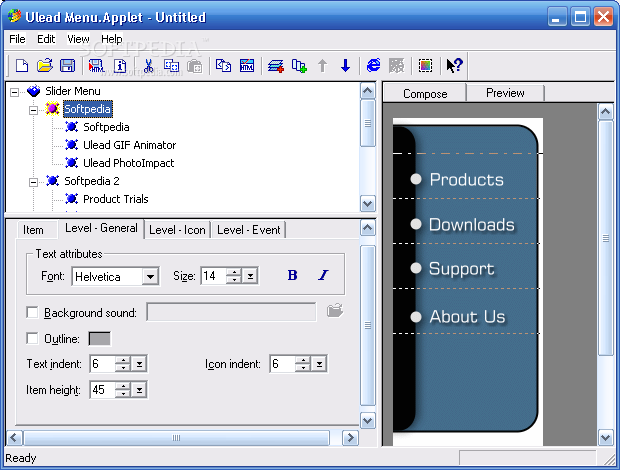Viewport: 620px width, 470px height.
Task: Open the Text indent dropdown arrow
Action: pyautogui.click(x=139, y=364)
